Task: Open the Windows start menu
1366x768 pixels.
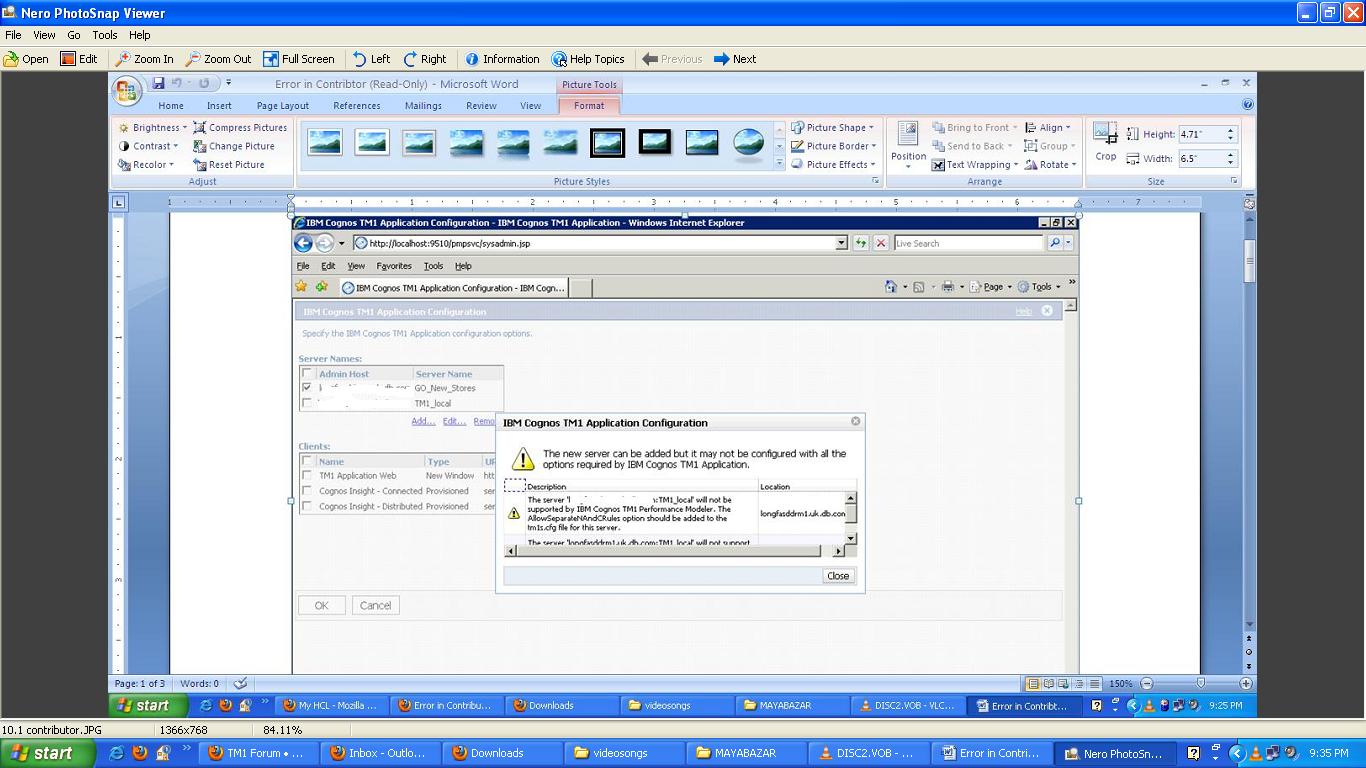Action: click(48, 753)
